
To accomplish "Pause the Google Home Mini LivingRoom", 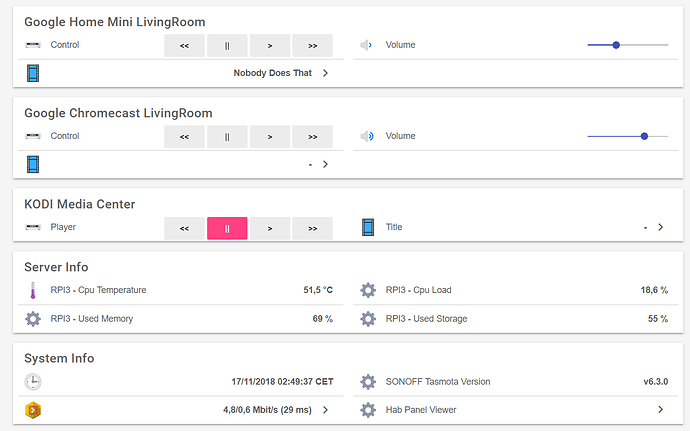I will point(227,45).
